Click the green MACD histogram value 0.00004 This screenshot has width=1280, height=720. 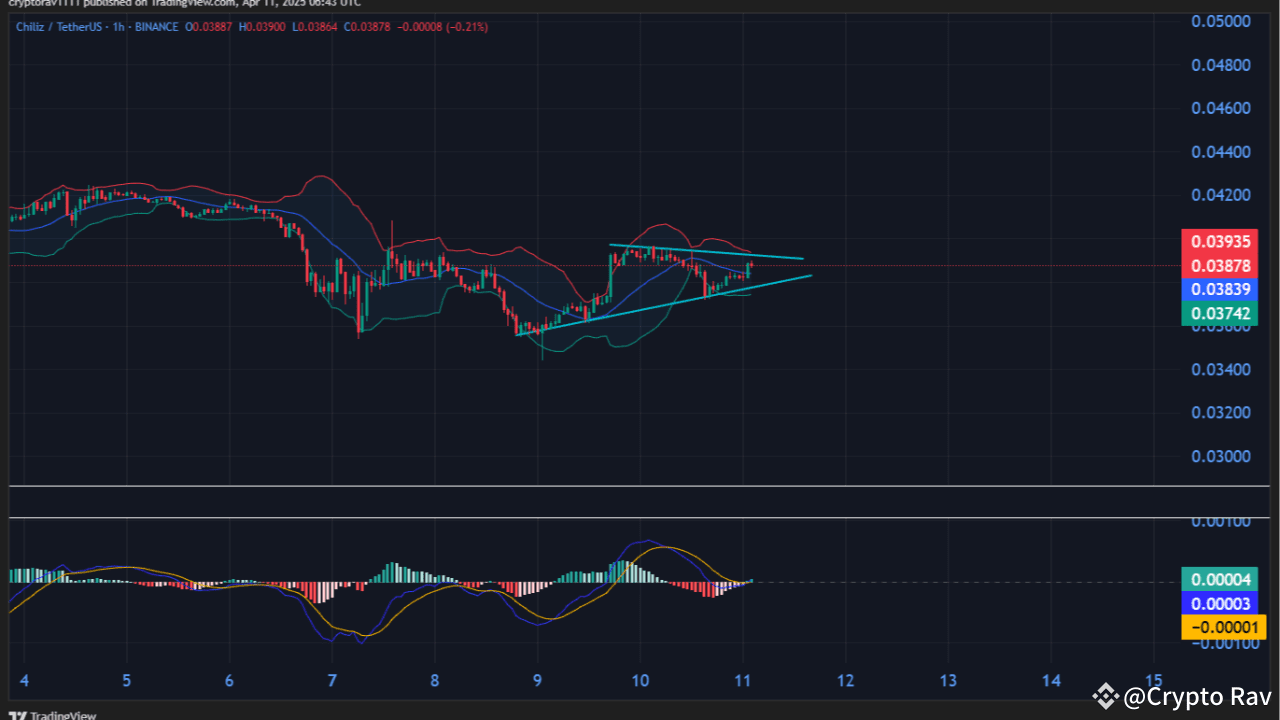(x=1220, y=579)
